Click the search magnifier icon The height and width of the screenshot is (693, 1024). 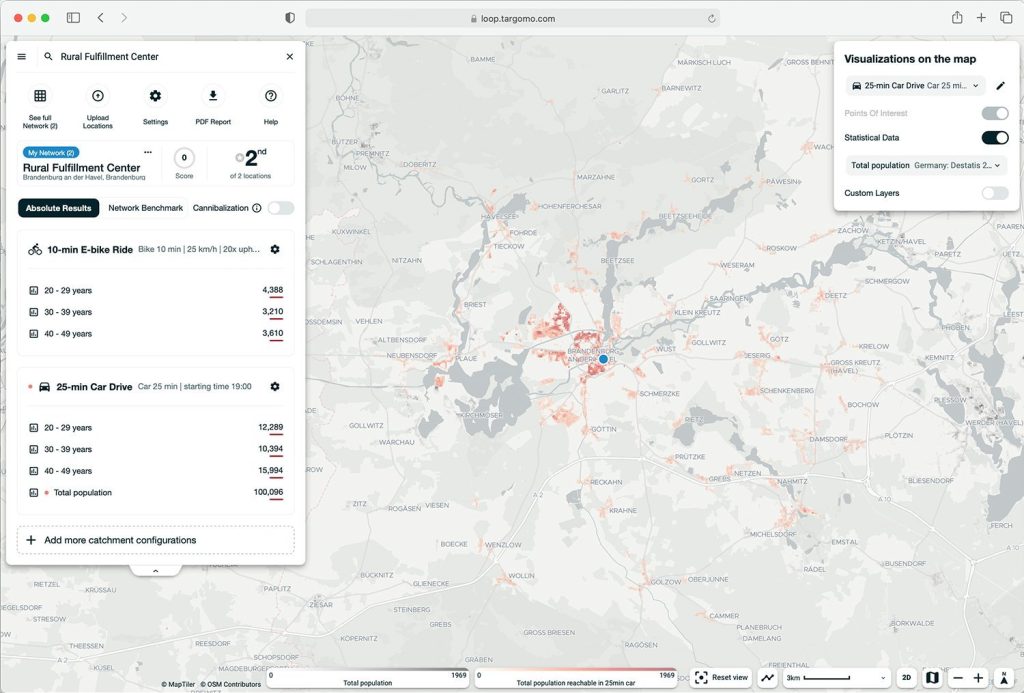[x=48, y=57]
